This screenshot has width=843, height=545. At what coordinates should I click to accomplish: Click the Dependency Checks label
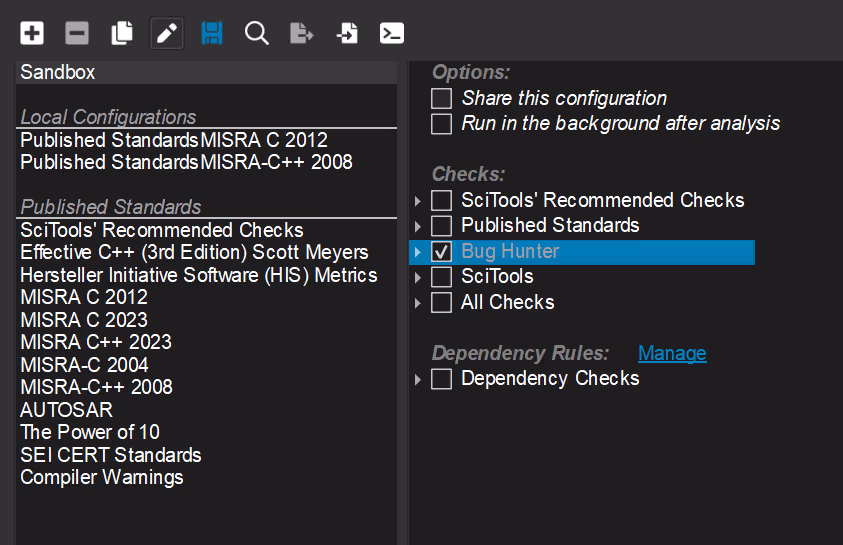(x=550, y=379)
